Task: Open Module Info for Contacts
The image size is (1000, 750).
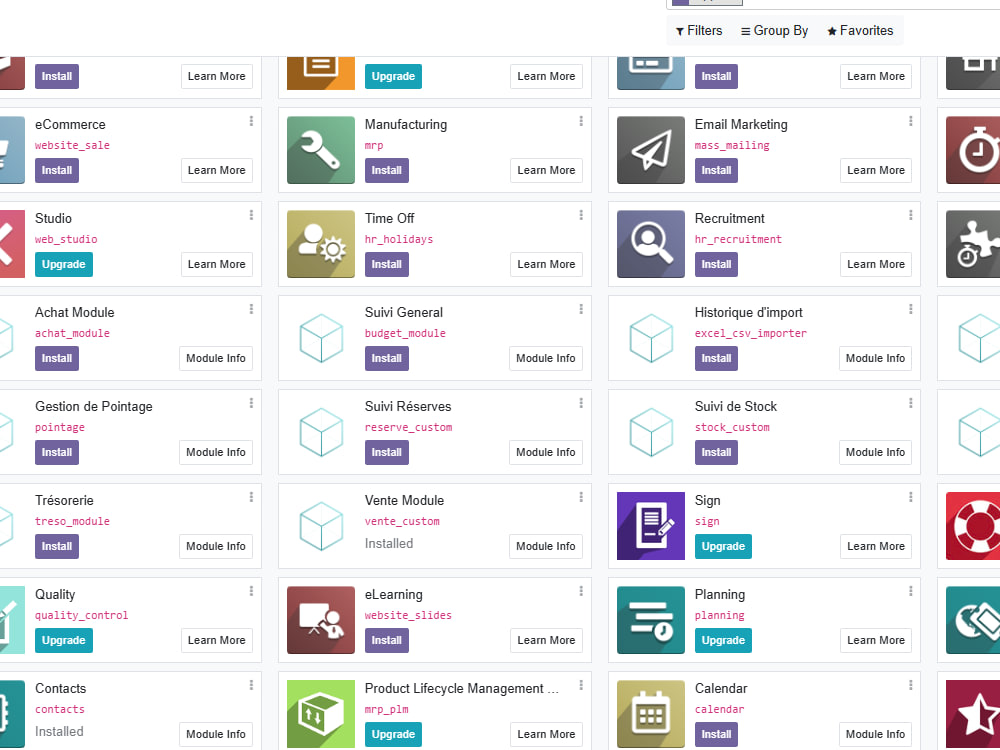Action: 216,734
